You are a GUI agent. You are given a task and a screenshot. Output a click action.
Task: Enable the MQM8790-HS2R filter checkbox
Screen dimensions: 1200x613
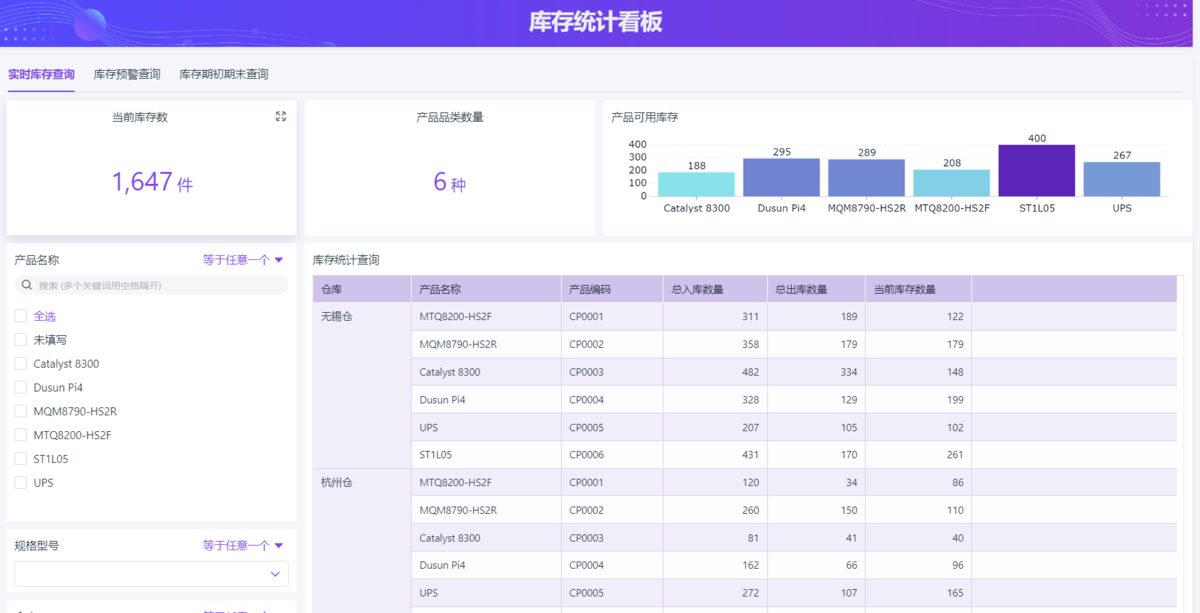[x=21, y=411]
